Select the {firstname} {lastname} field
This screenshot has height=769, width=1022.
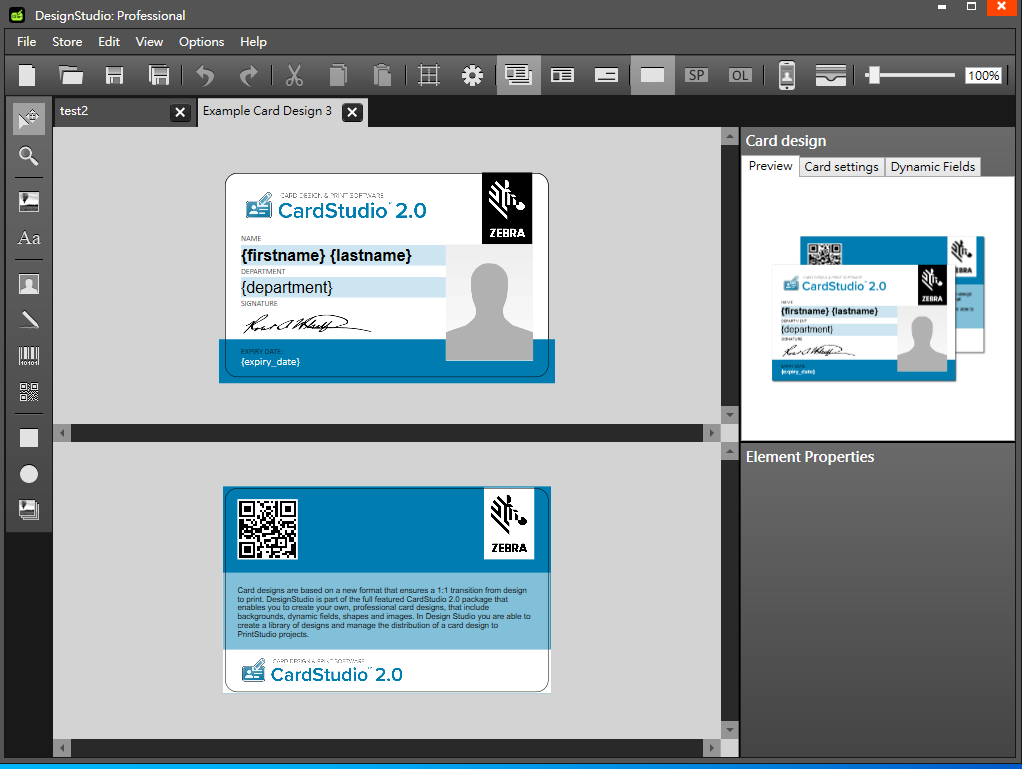click(x=342, y=255)
